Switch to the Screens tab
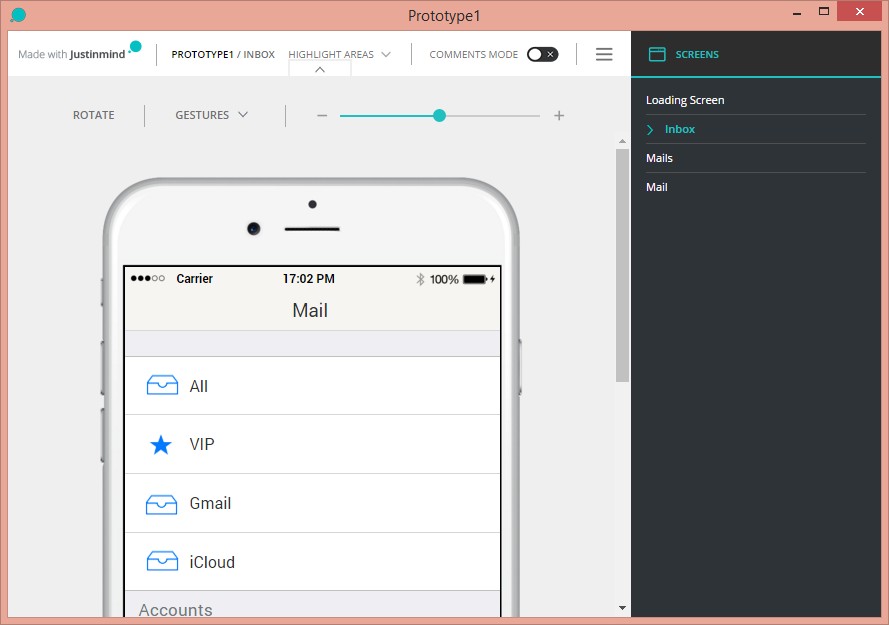The image size is (889, 625). pos(697,54)
